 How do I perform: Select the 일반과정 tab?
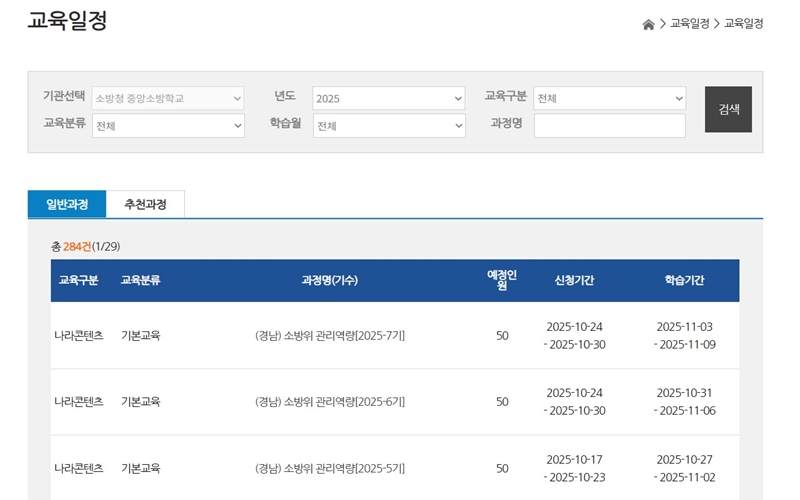pyautogui.click(x=67, y=204)
